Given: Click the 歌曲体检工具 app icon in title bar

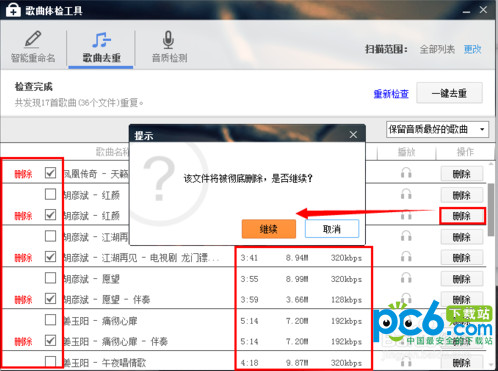Looking at the screenshot, I should [x=13, y=10].
